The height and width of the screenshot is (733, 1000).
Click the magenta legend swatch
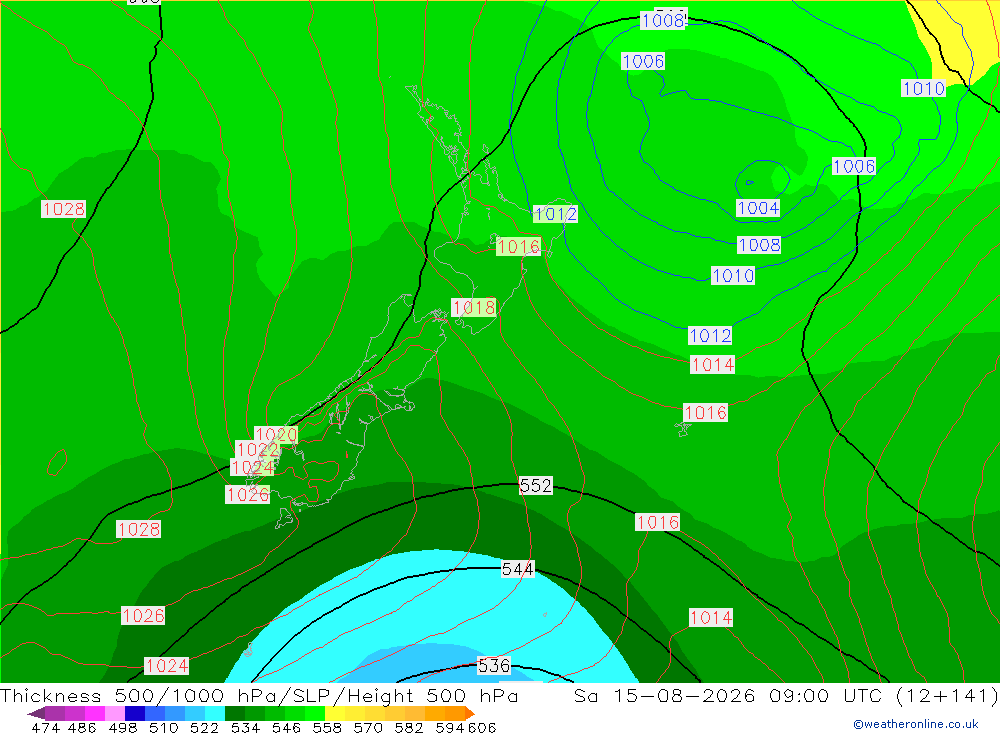(x=94, y=713)
